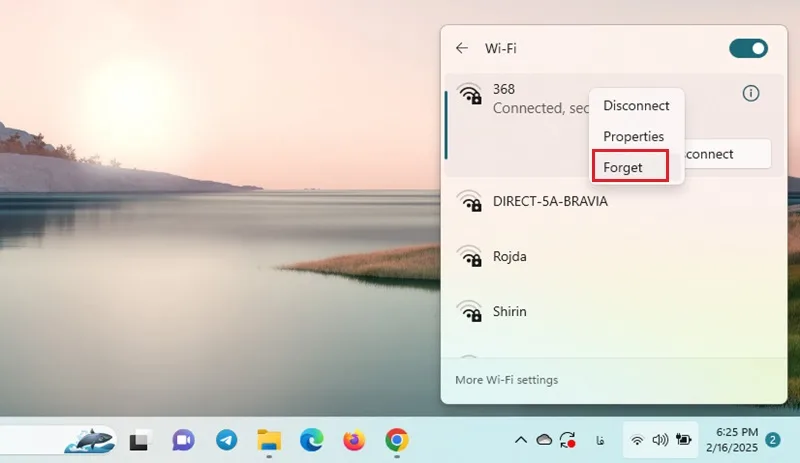Open the OneDrive cloud tray icon
The width and height of the screenshot is (800, 463).
pos(544,440)
